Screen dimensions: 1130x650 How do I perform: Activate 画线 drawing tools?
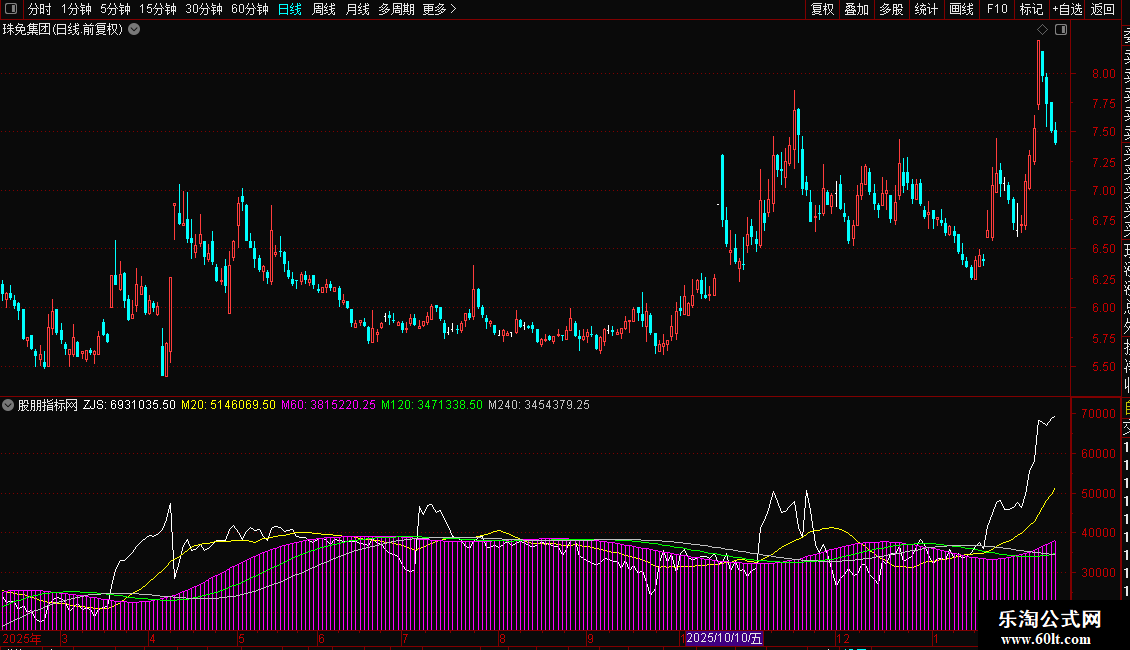(961, 9)
